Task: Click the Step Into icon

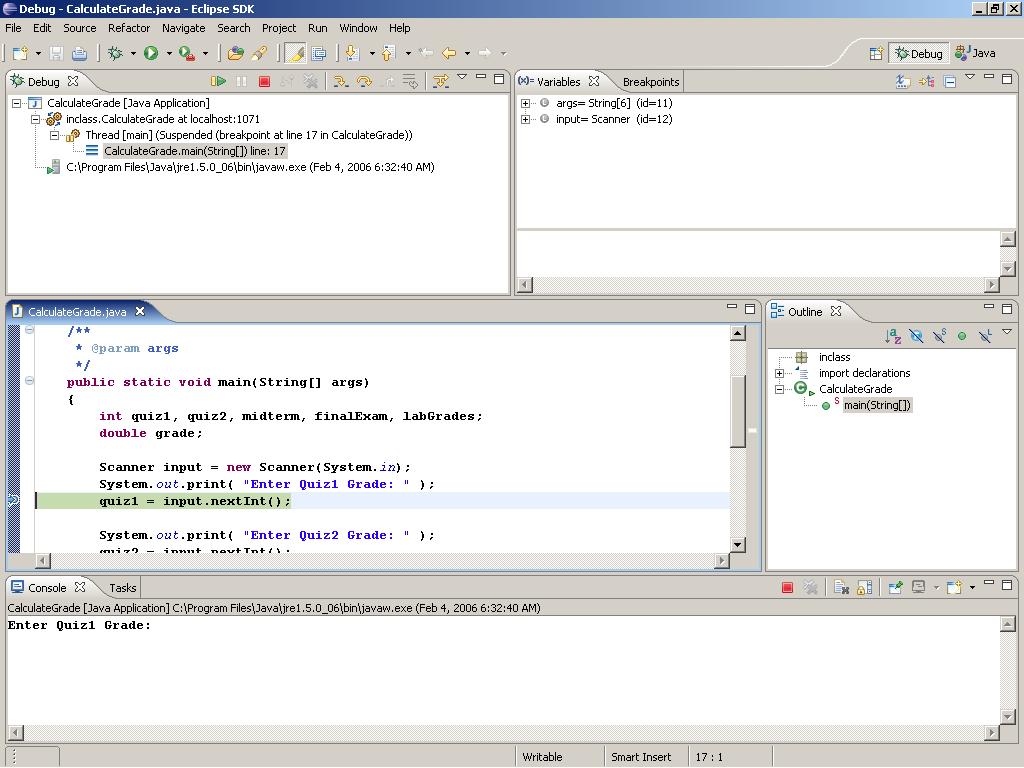Action: click(x=340, y=82)
